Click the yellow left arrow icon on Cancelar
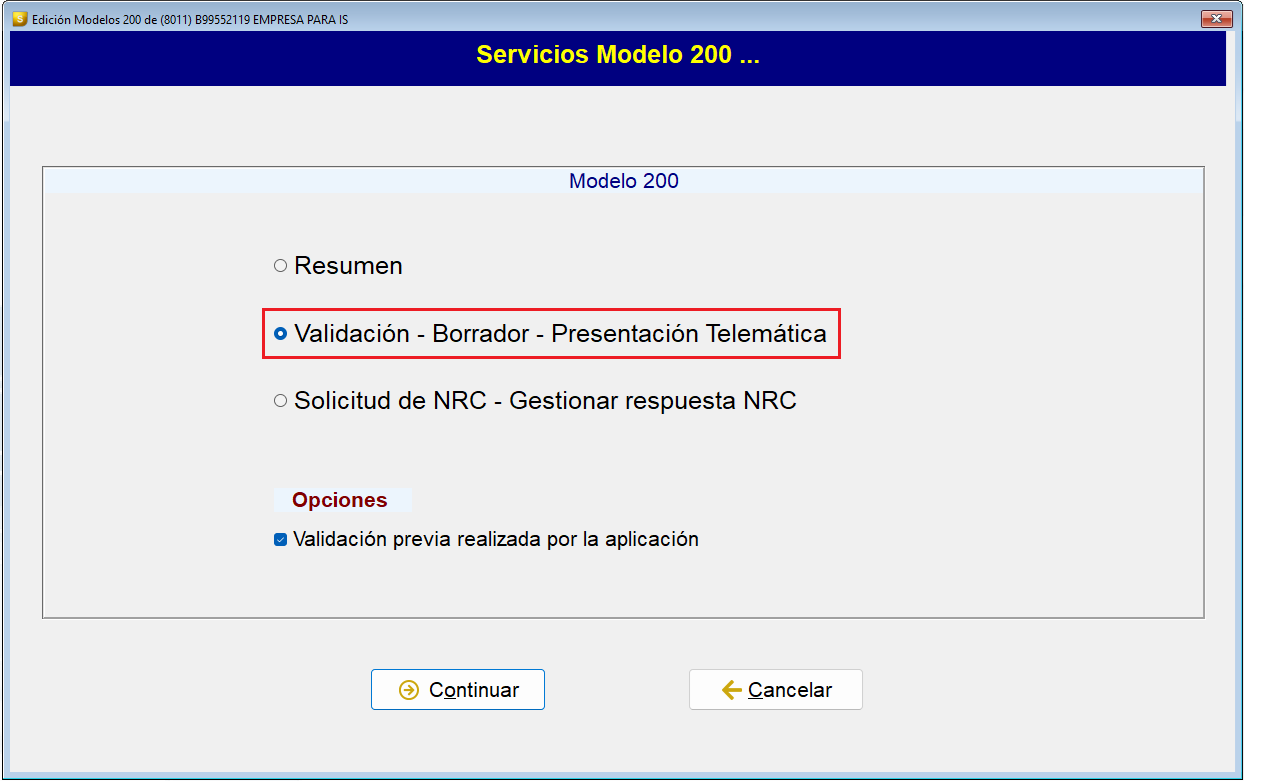The image size is (1286, 781). coord(731,690)
